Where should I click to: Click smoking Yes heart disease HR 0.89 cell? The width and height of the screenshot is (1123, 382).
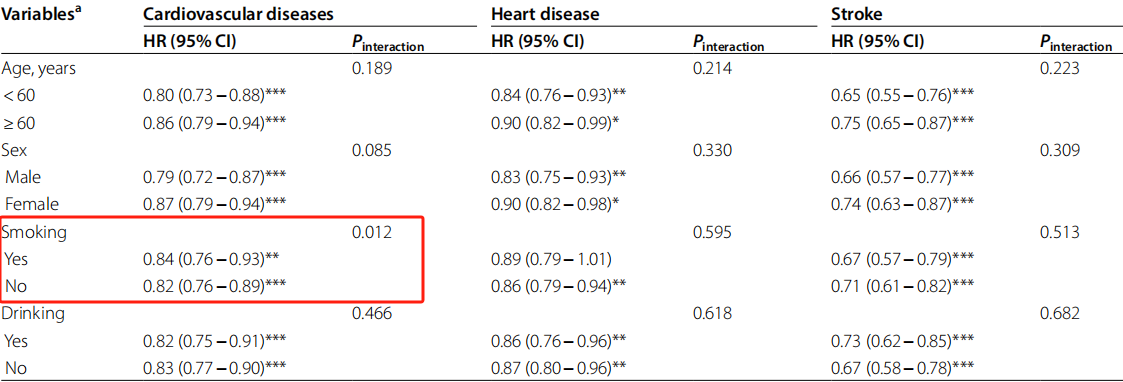tap(549, 259)
